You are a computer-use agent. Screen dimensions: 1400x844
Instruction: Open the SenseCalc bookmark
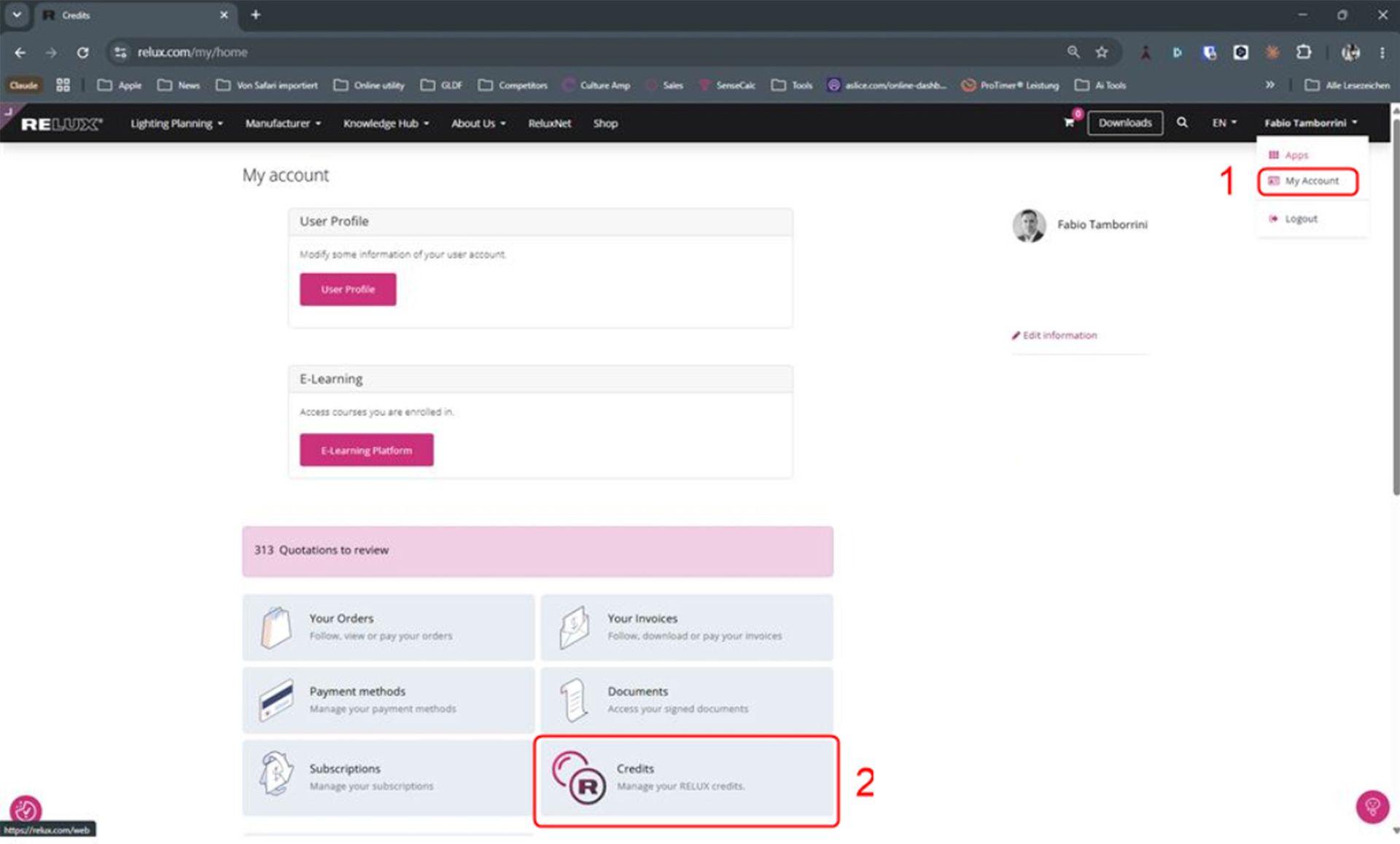coord(727,85)
